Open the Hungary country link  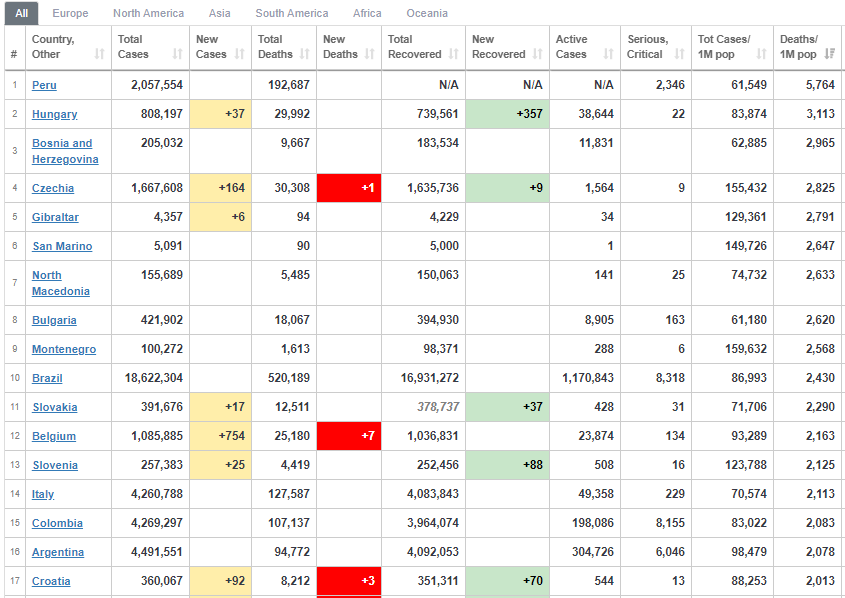pyautogui.click(x=54, y=114)
